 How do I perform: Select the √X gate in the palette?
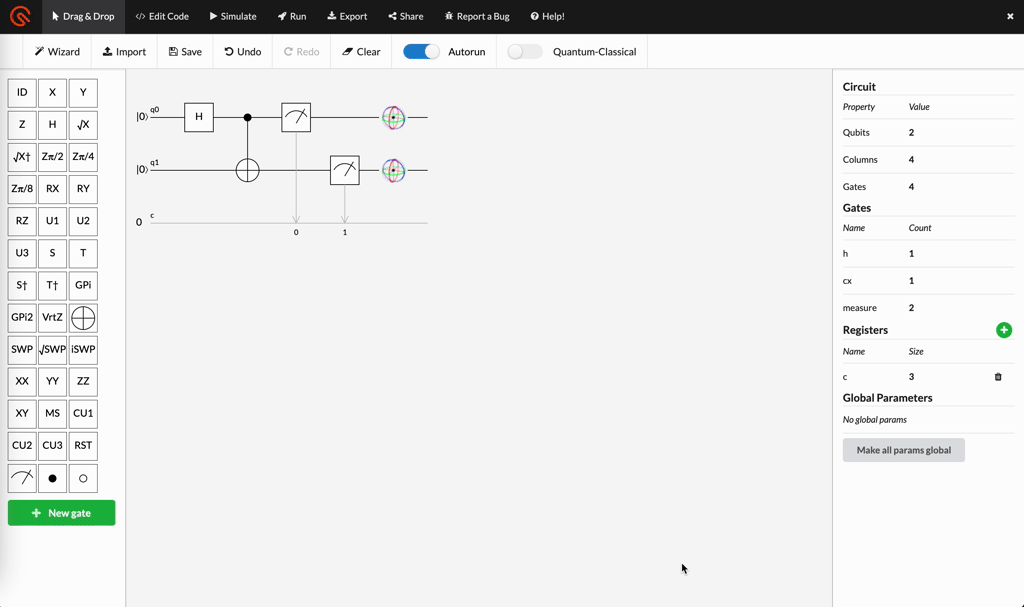click(x=82, y=124)
